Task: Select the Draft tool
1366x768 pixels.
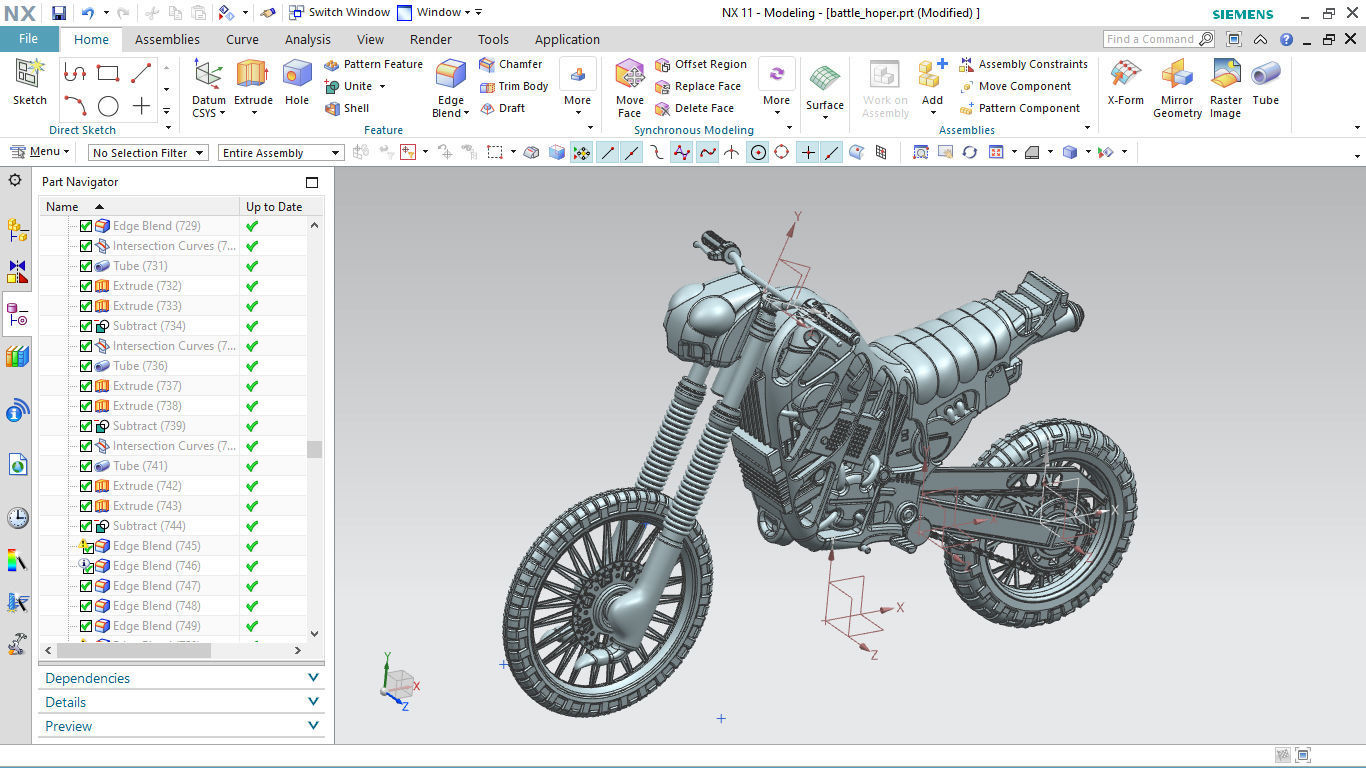Action: click(502, 108)
